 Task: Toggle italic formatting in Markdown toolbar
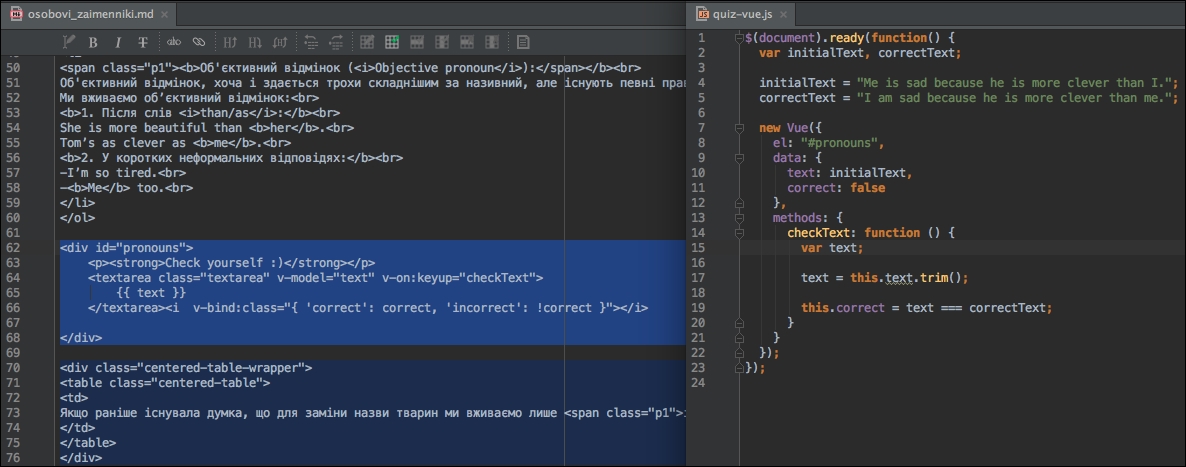pos(118,42)
